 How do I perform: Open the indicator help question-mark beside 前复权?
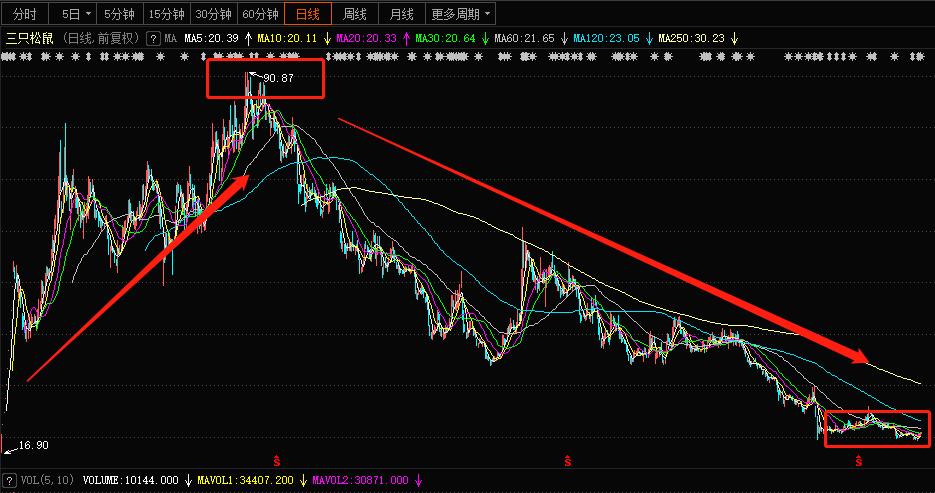pyautogui.click(x=154, y=39)
